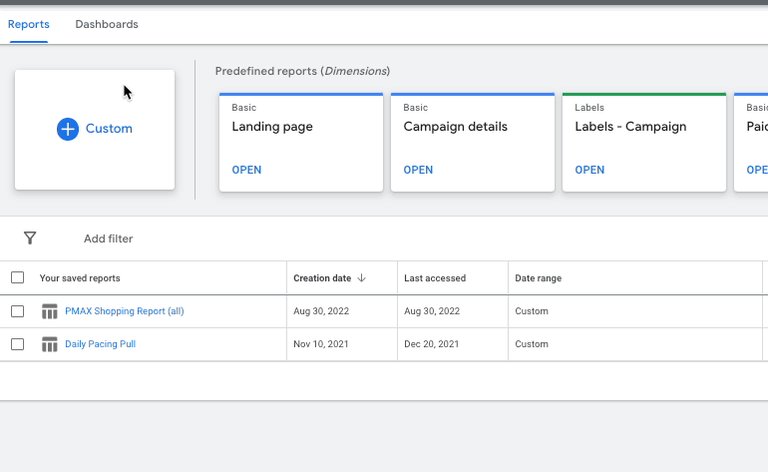Click the Add filter field
The image size is (768, 472).
pyautogui.click(x=108, y=238)
